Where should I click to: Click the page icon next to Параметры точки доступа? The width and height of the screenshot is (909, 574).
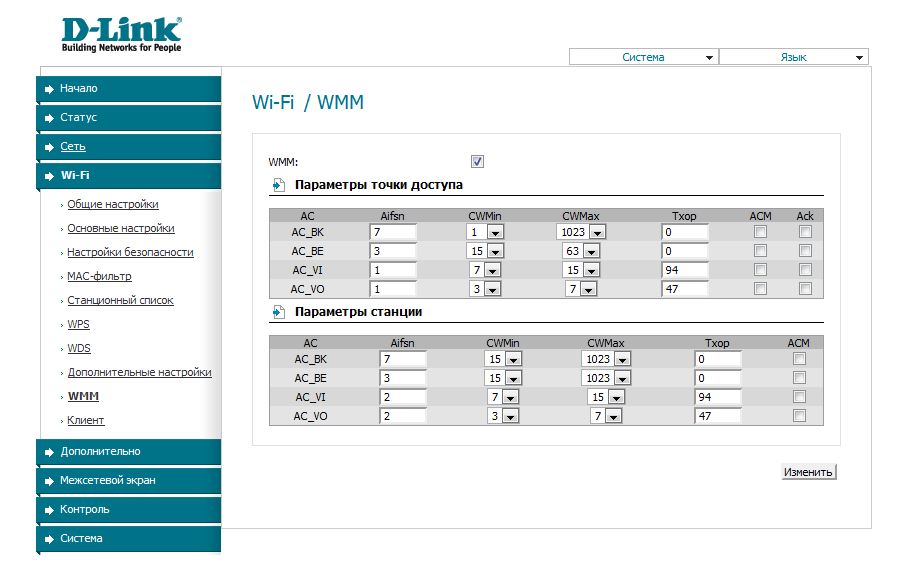point(279,185)
